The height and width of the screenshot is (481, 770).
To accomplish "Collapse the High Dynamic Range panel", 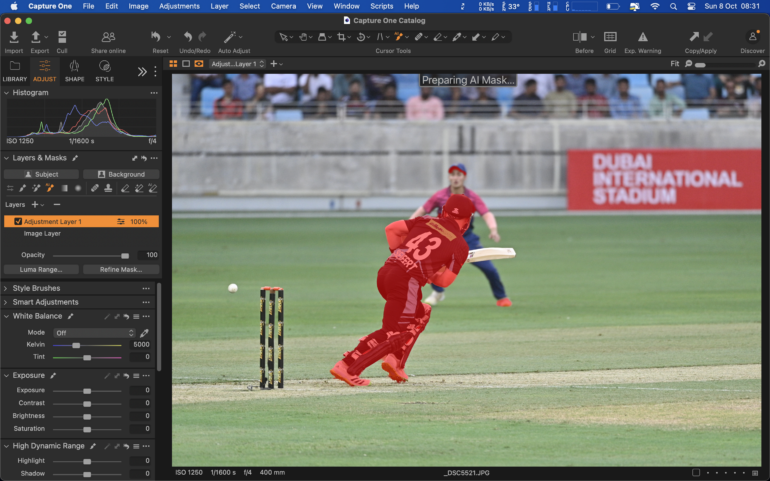I will pyautogui.click(x=6, y=446).
